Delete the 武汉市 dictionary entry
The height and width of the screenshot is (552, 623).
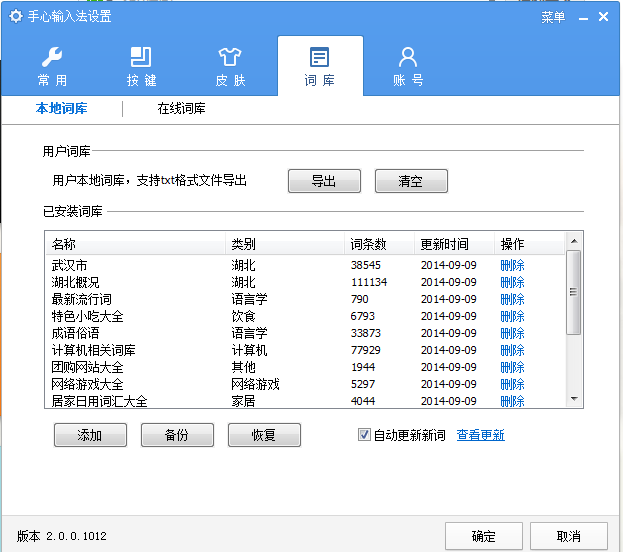(x=512, y=265)
